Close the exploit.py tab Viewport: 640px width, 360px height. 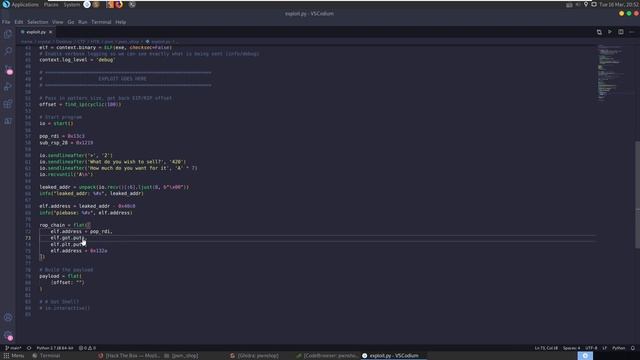point(51,32)
